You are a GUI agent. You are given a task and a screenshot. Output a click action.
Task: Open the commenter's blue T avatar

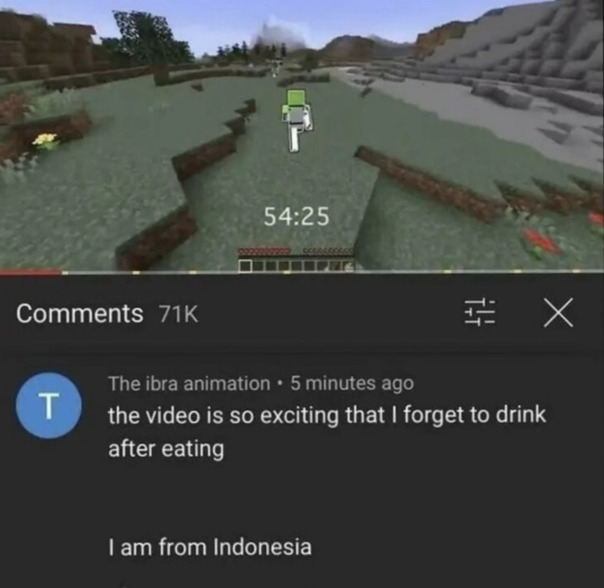[49, 405]
